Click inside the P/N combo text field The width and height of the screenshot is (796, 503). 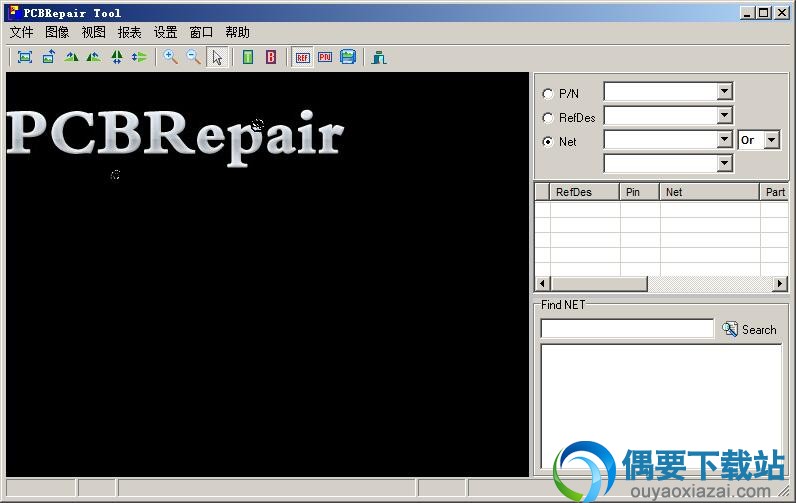(x=661, y=91)
